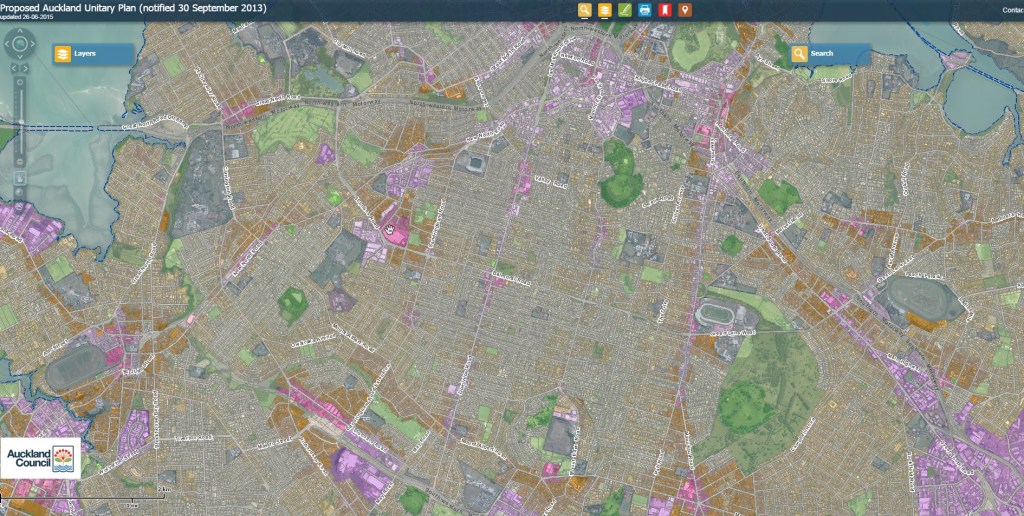The image size is (1024, 516).
Task: Expand the Layers panel
Action: (x=93, y=53)
